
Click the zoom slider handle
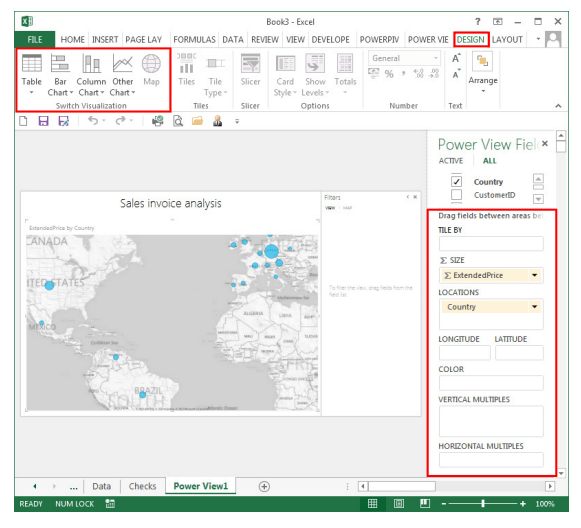click(x=483, y=504)
